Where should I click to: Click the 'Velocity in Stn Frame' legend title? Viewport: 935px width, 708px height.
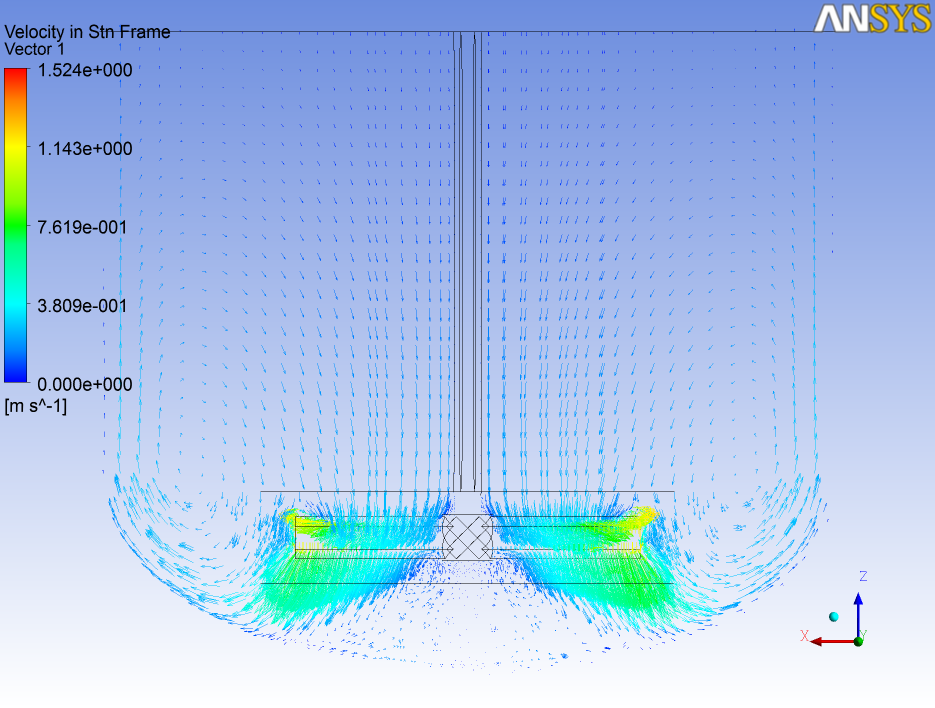87,32
